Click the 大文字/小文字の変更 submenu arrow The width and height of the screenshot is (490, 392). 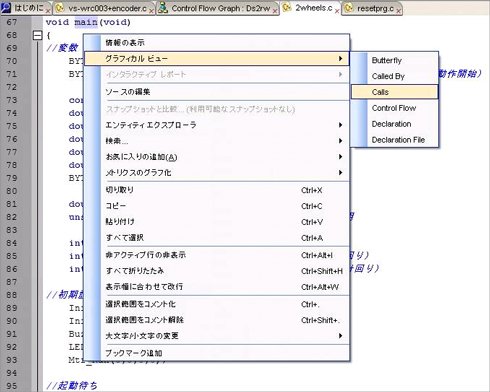pos(340,336)
